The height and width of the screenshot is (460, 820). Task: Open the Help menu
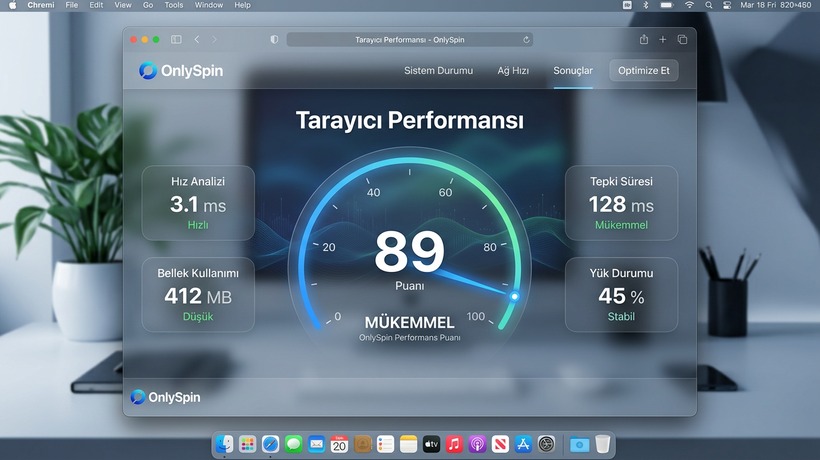click(x=242, y=5)
